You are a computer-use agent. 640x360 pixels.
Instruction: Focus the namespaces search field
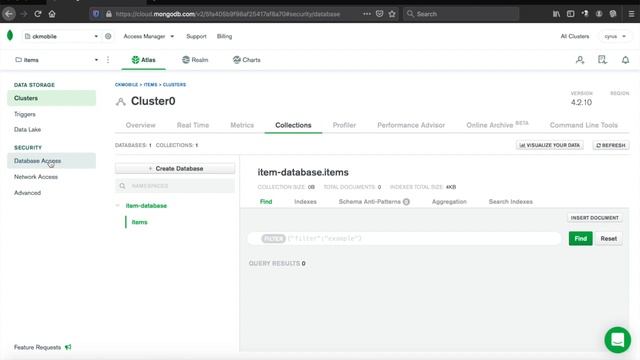coord(175,186)
